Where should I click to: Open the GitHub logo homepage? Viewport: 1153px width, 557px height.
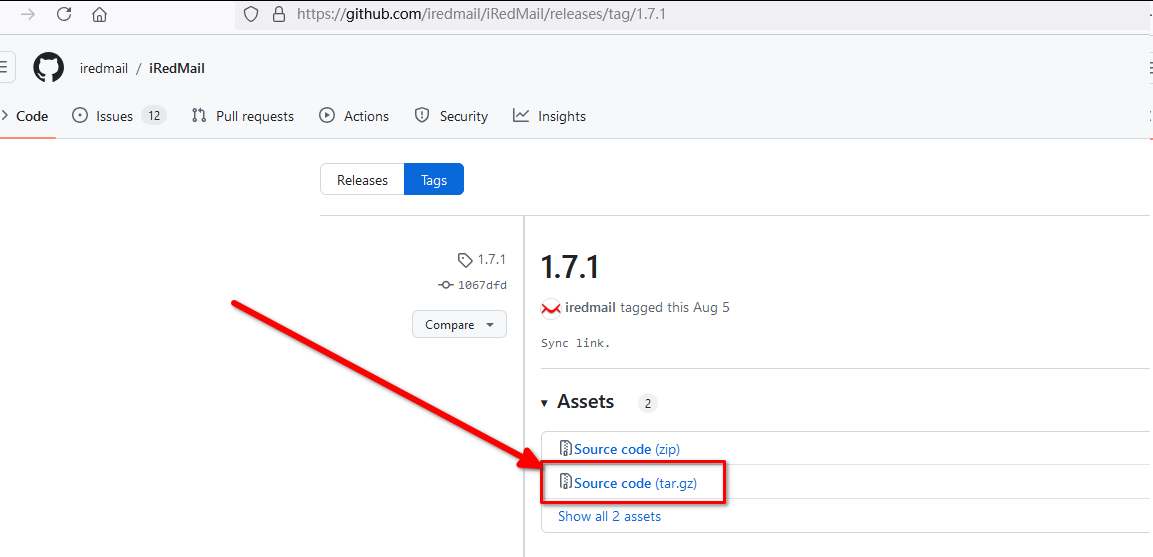click(x=49, y=68)
